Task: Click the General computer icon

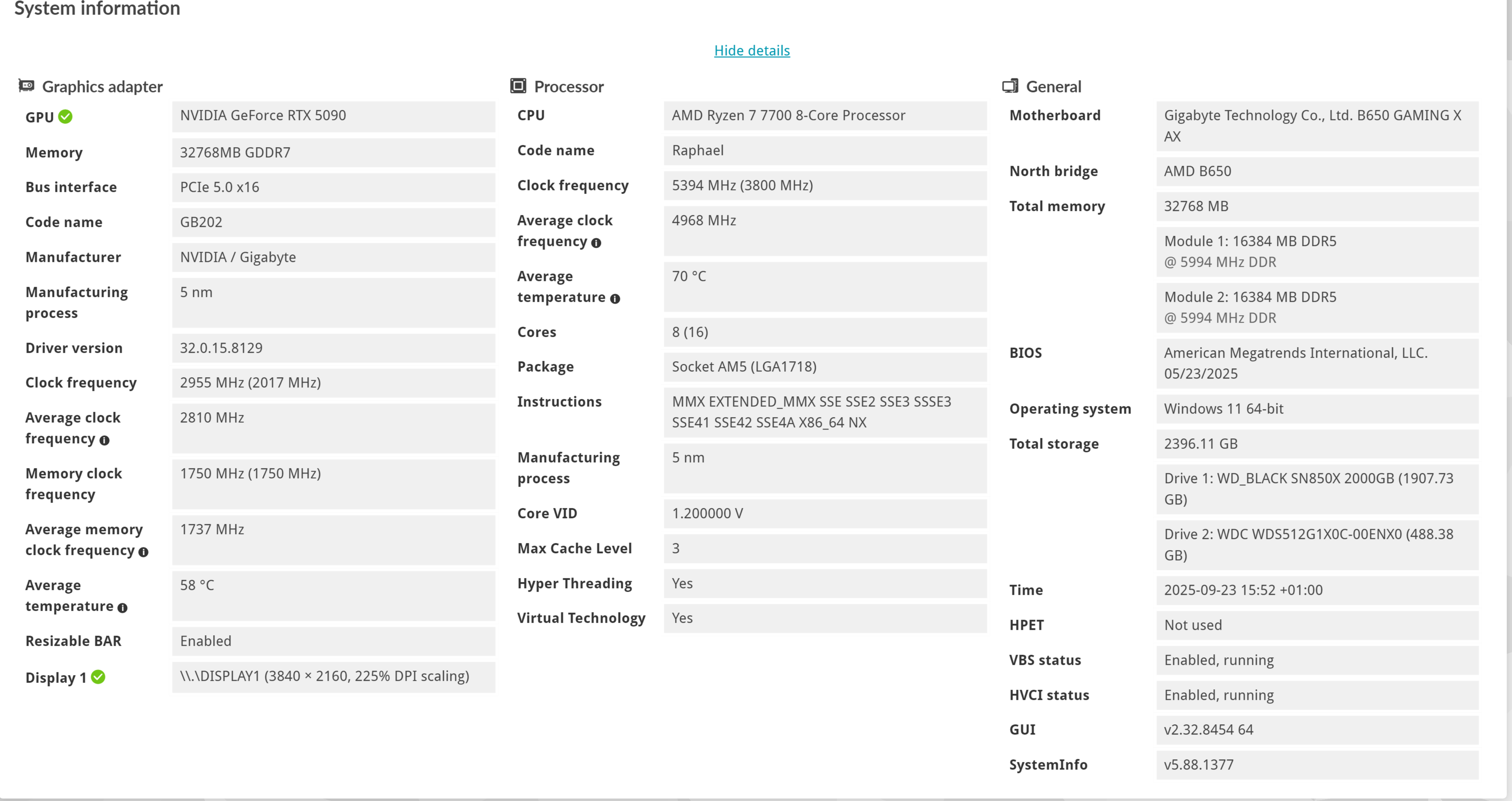Action: pyautogui.click(x=1010, y=86)
